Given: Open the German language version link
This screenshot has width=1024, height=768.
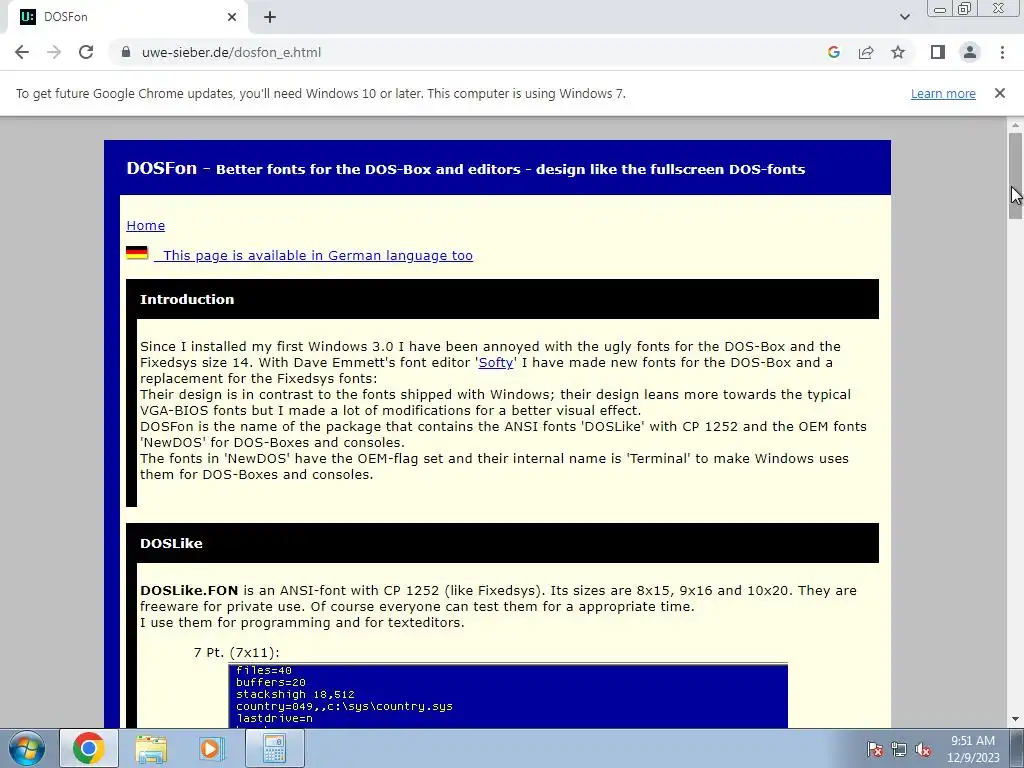Looking at the screenshot, I should point(313,255).
